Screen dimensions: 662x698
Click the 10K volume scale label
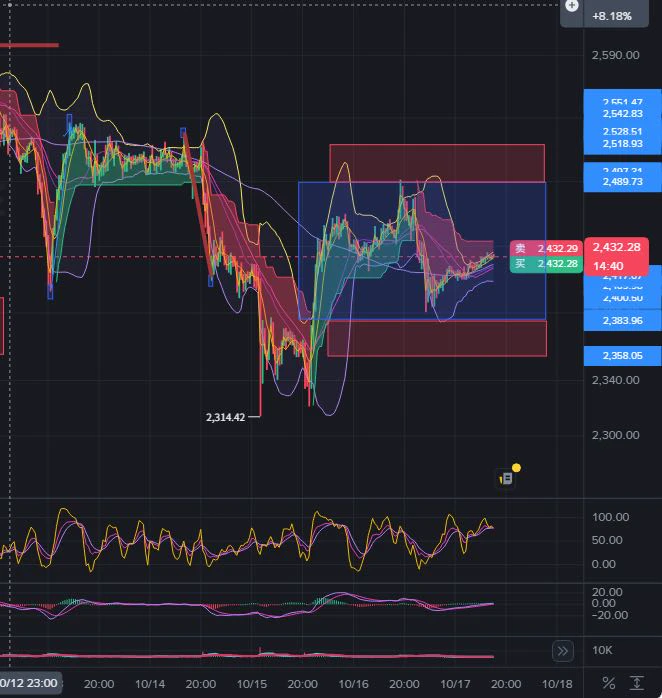click(602, 650)
